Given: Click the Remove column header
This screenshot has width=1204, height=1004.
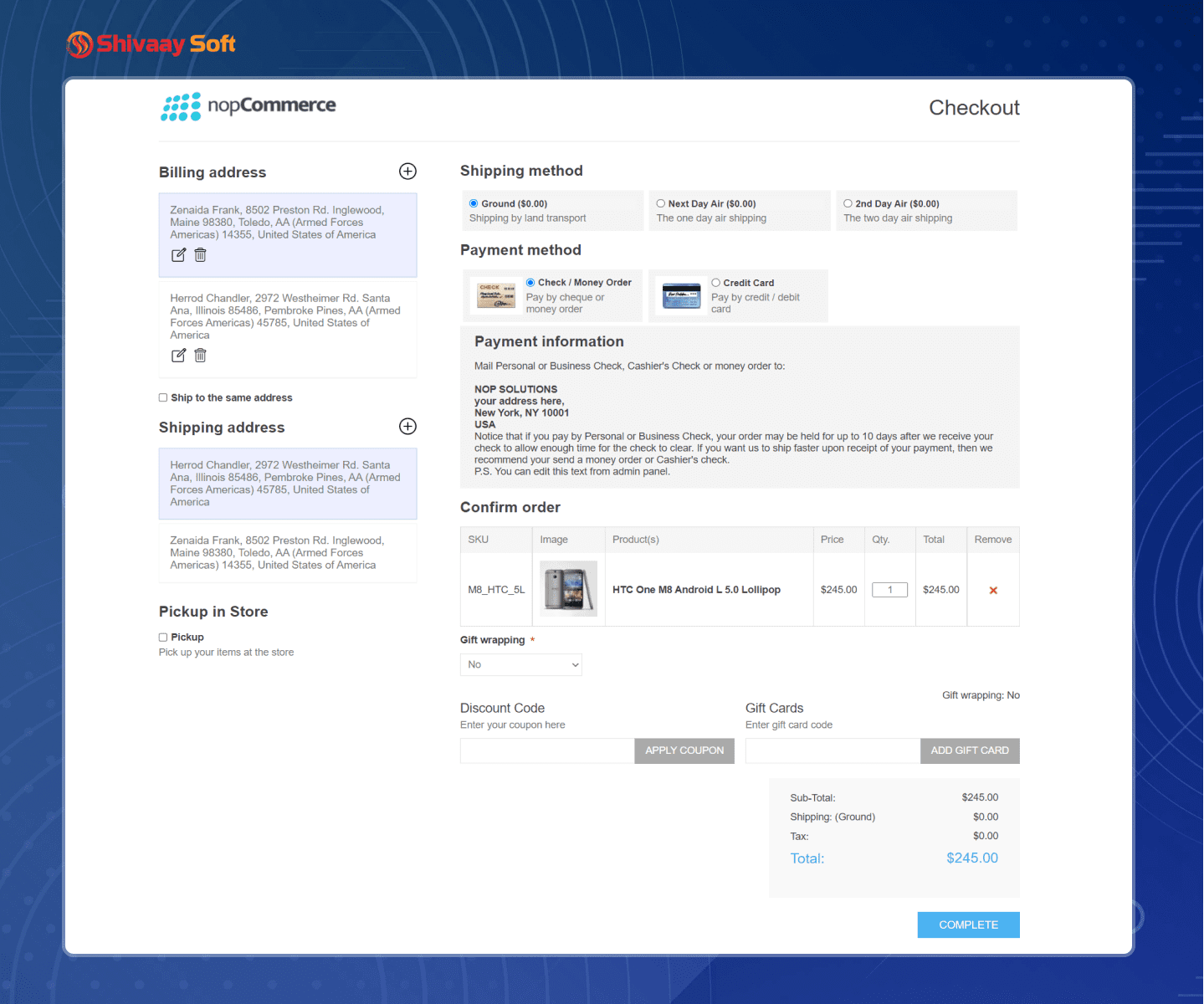Looking at the screenshot, I should [x=993, y=540].
